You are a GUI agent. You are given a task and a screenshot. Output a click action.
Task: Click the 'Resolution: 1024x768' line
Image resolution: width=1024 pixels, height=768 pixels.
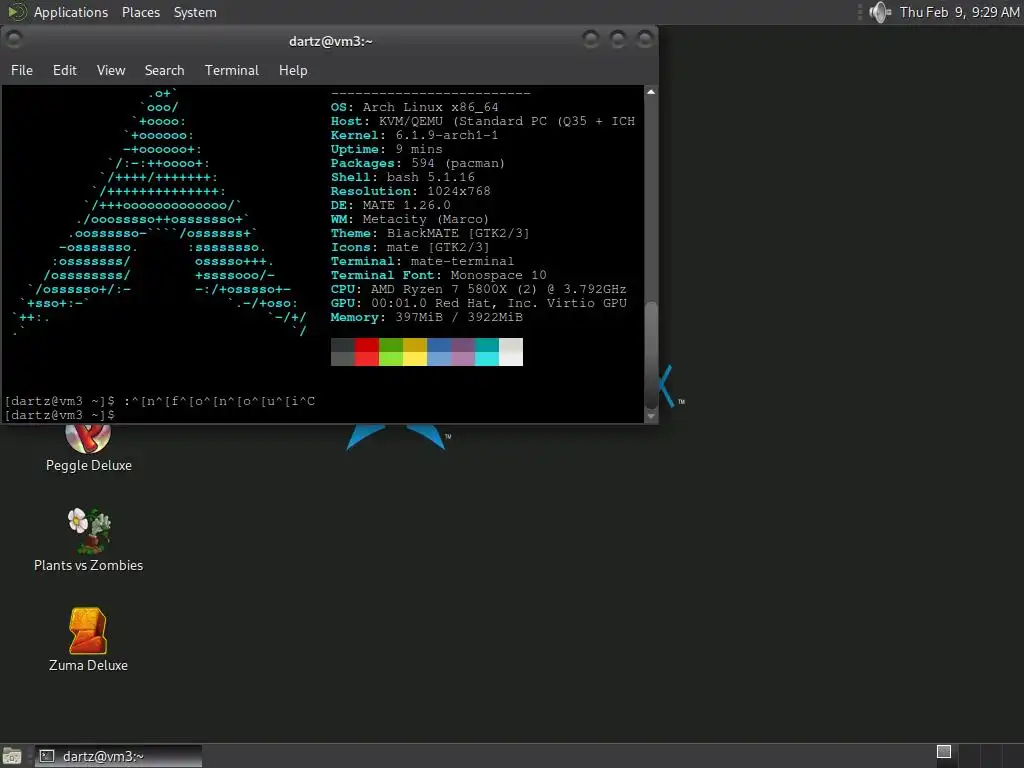[x=411, y=191]
